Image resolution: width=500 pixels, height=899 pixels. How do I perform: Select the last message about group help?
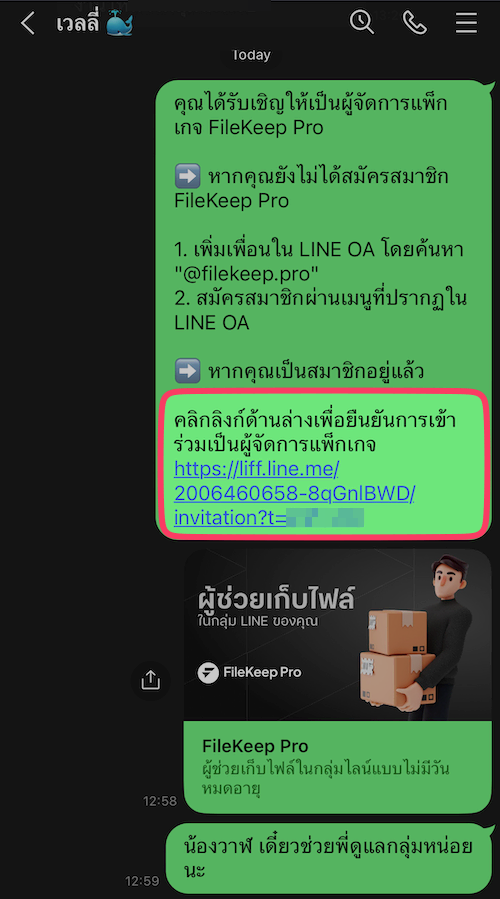click(329, 858)
